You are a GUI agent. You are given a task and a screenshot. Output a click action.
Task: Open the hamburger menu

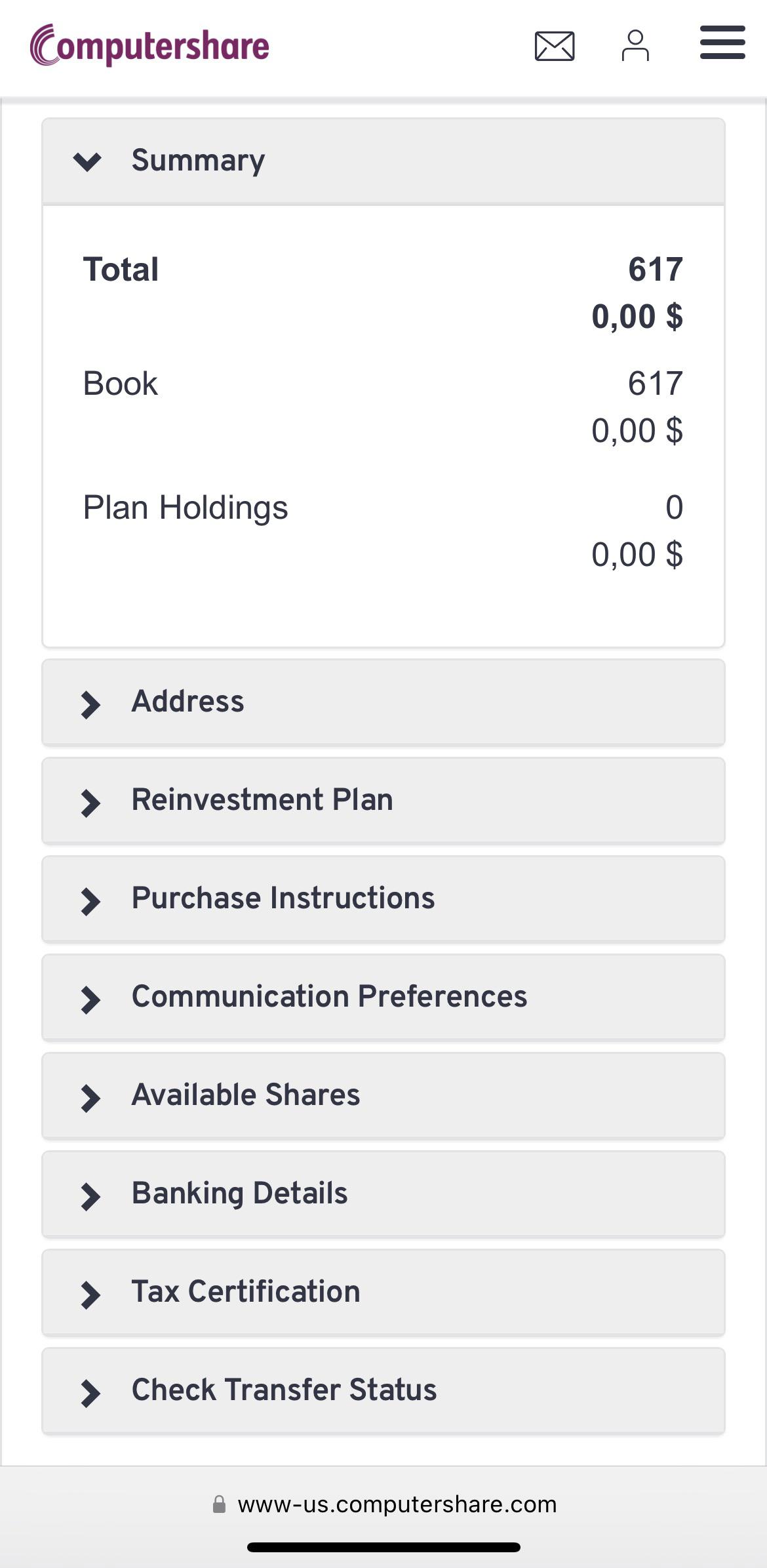[x=722, y=43]
